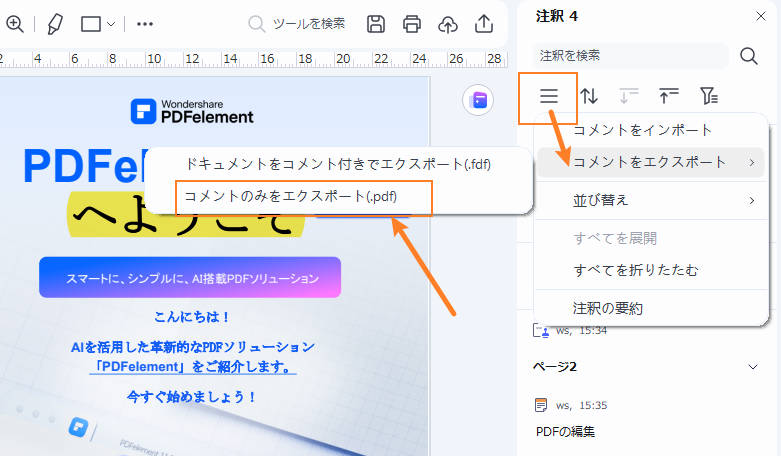Click the filter annotations icon
781x456 pixels.
709,96
